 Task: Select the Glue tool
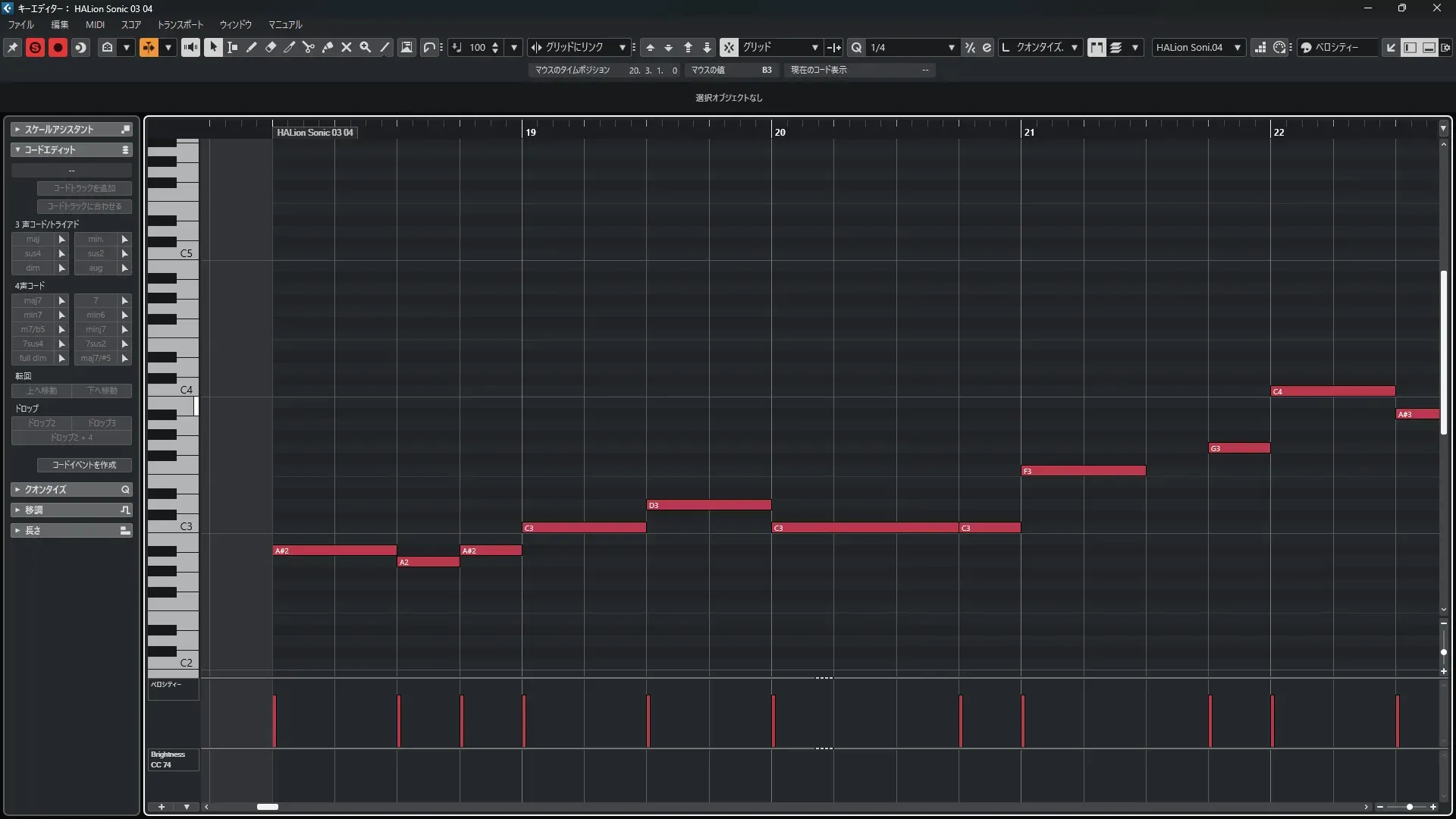tap(328, 47)
